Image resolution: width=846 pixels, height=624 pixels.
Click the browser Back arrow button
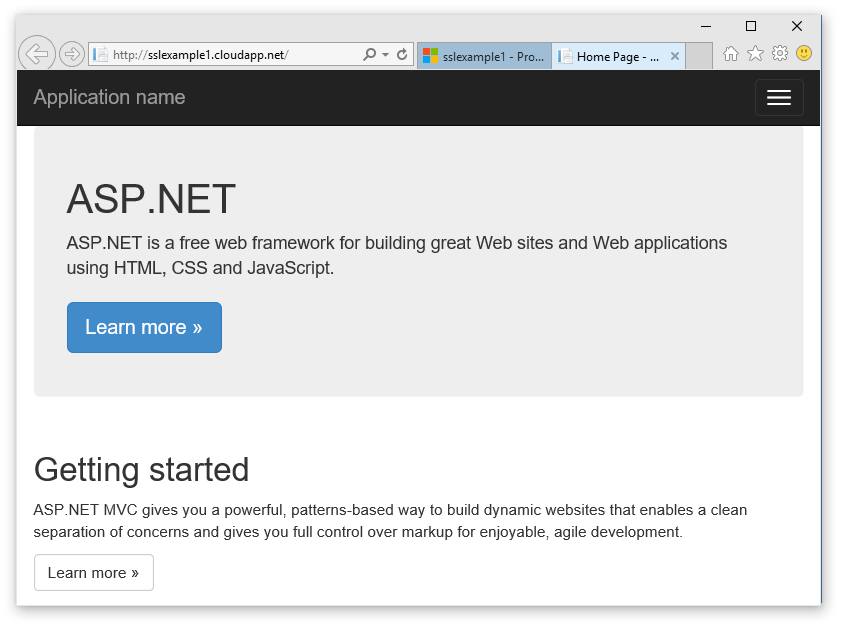click(x=36, y=54)
